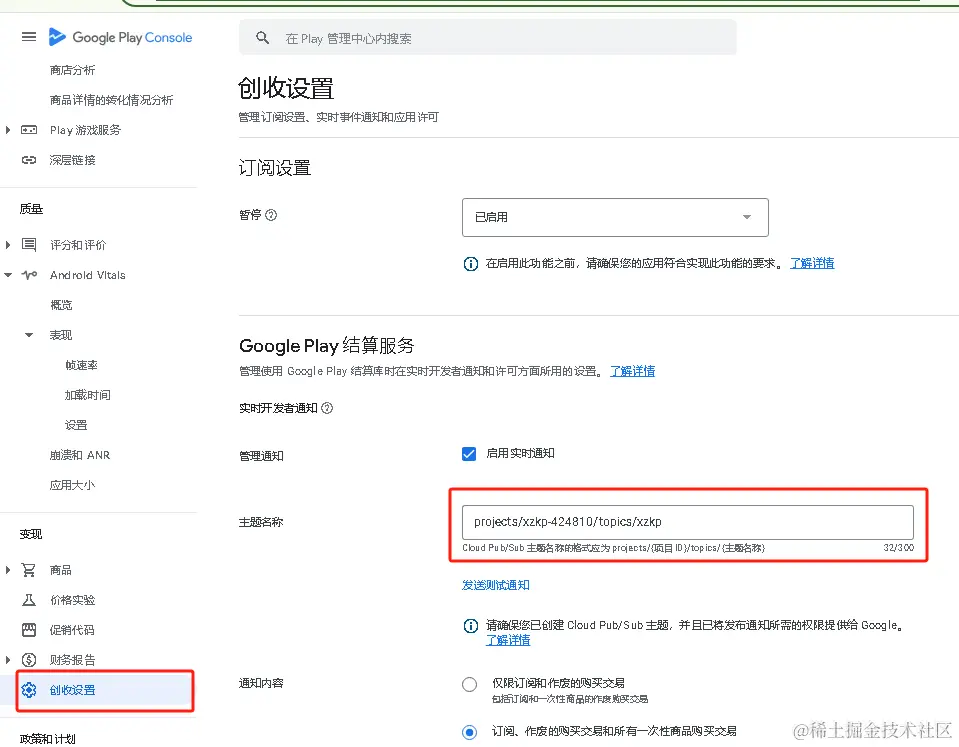The image size is (959, 747).
Task: Open 概览 under Android Vitals
Action: coord(61,305)
